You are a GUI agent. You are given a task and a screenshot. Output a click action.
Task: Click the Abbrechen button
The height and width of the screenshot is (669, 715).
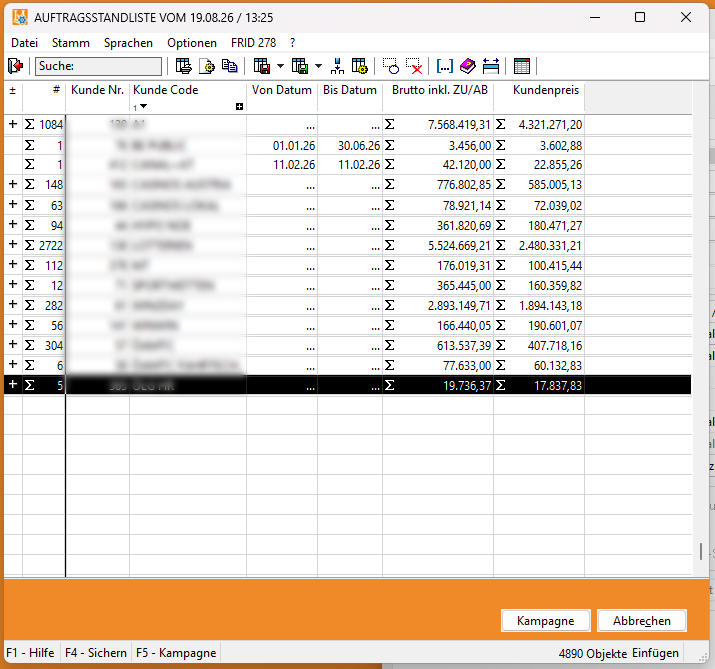pos(642,621)
